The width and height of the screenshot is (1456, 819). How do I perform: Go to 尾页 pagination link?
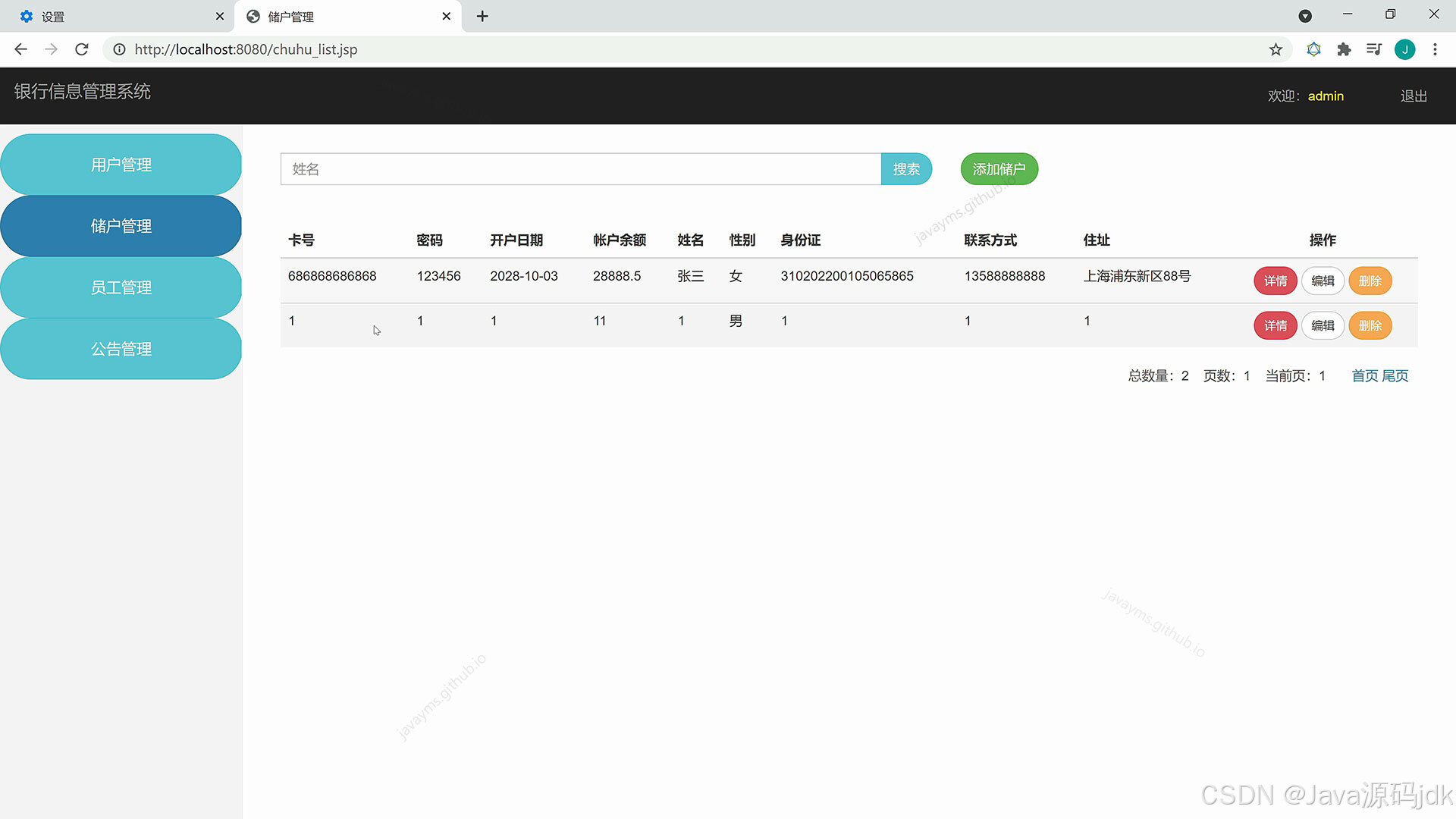pos(1395,376)
